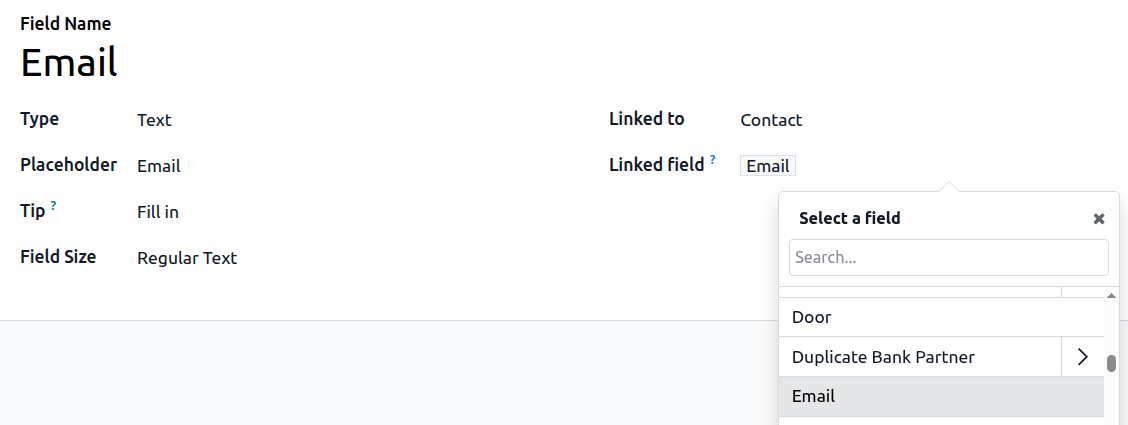Select Door from the field list
The image size is (1128, 425).
point(811,317)
